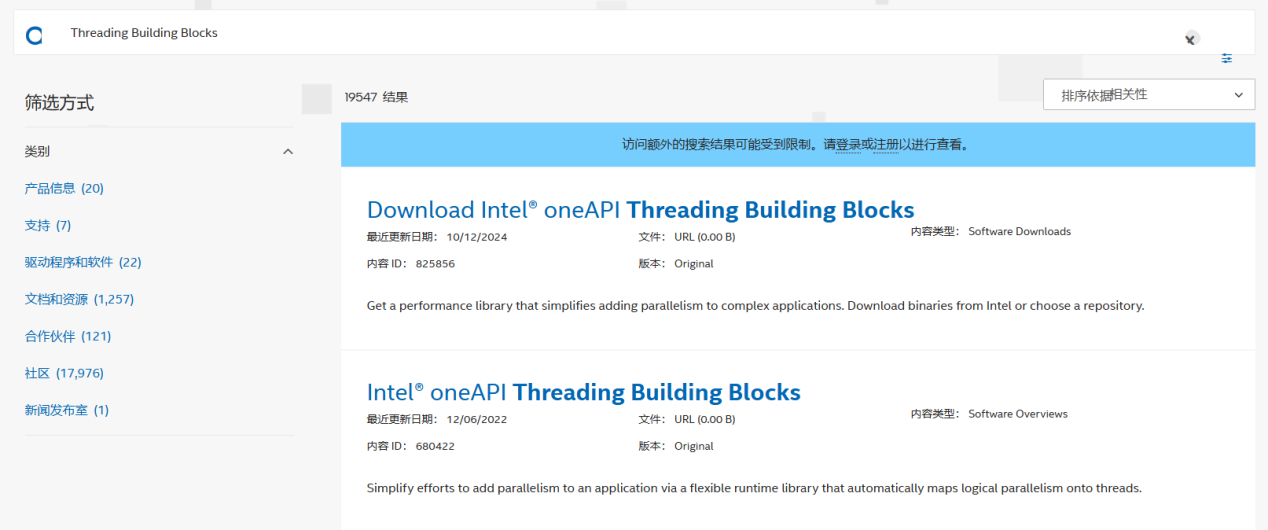
Task: Click the 注册 link in the blue banner
Action: [x=886, y=145]
